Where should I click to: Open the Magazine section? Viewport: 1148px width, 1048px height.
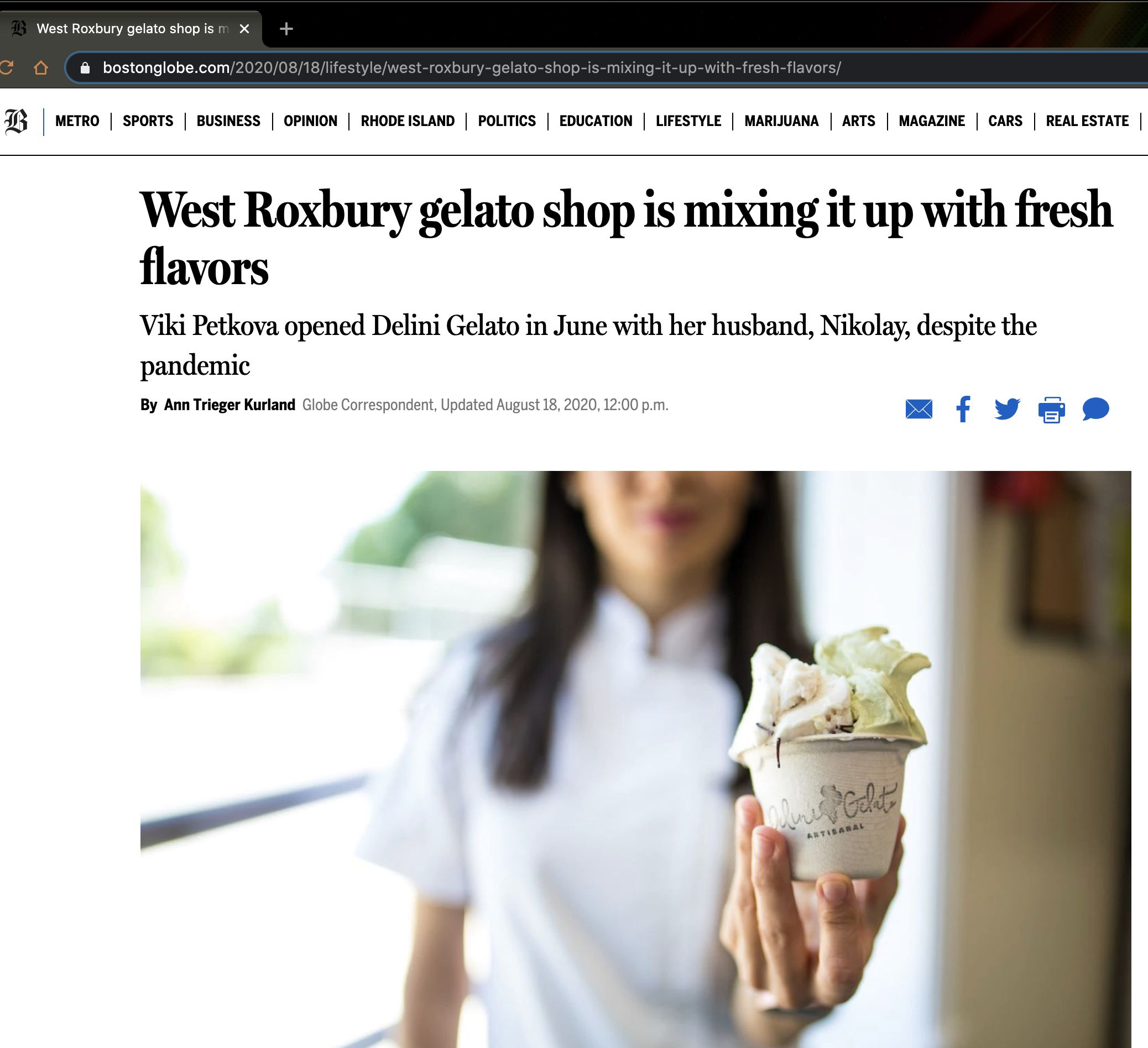[932, 121]
